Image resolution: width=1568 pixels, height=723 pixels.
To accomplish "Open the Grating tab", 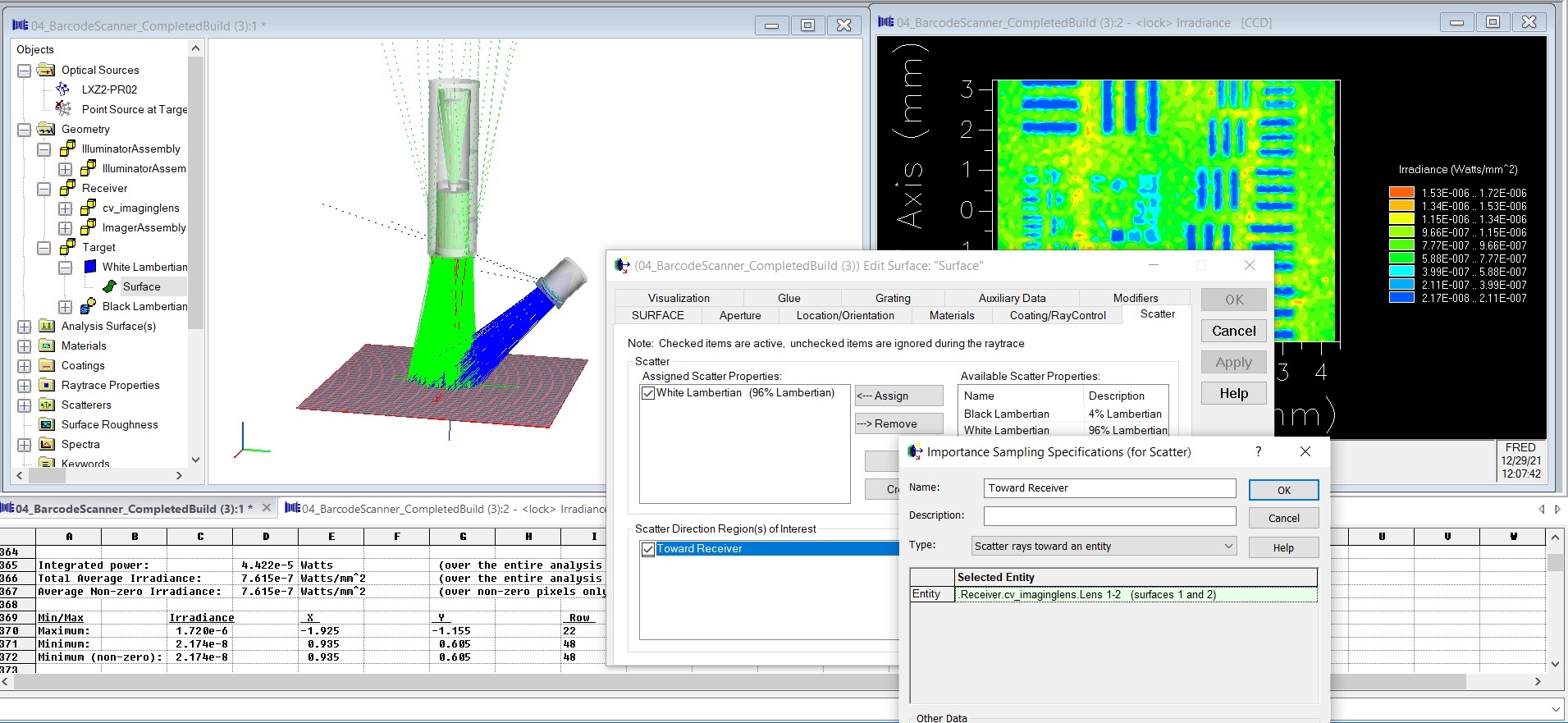I will point(893,298).
